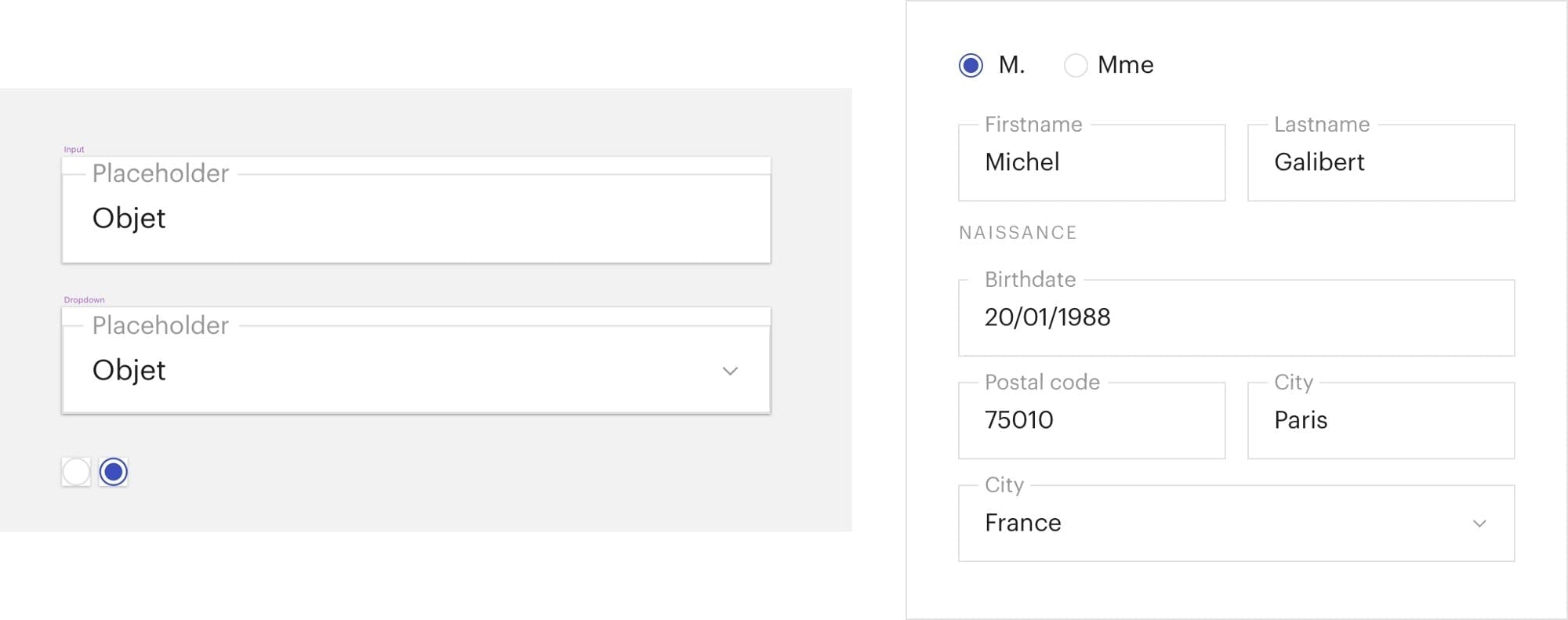The image size is (1568, 620).
Task: Click the Lastname field containing Galibert
Action: click(1381, 162)
